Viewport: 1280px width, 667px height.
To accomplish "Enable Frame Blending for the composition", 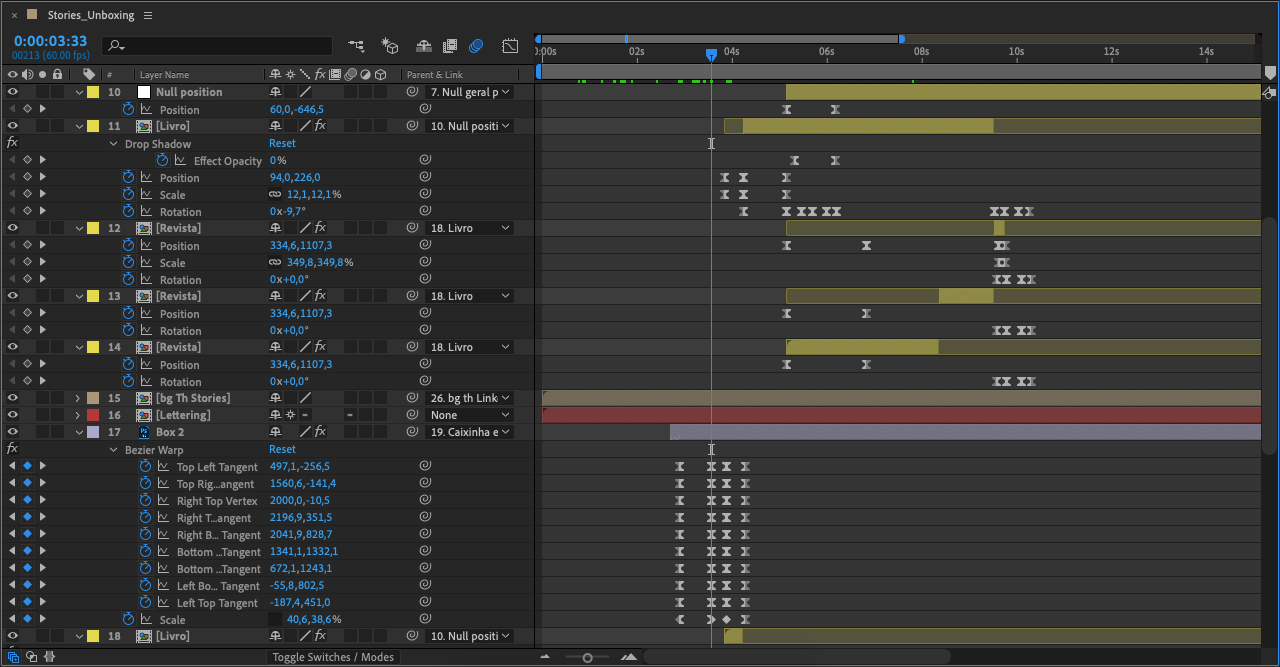I will [x=450, y=46].
